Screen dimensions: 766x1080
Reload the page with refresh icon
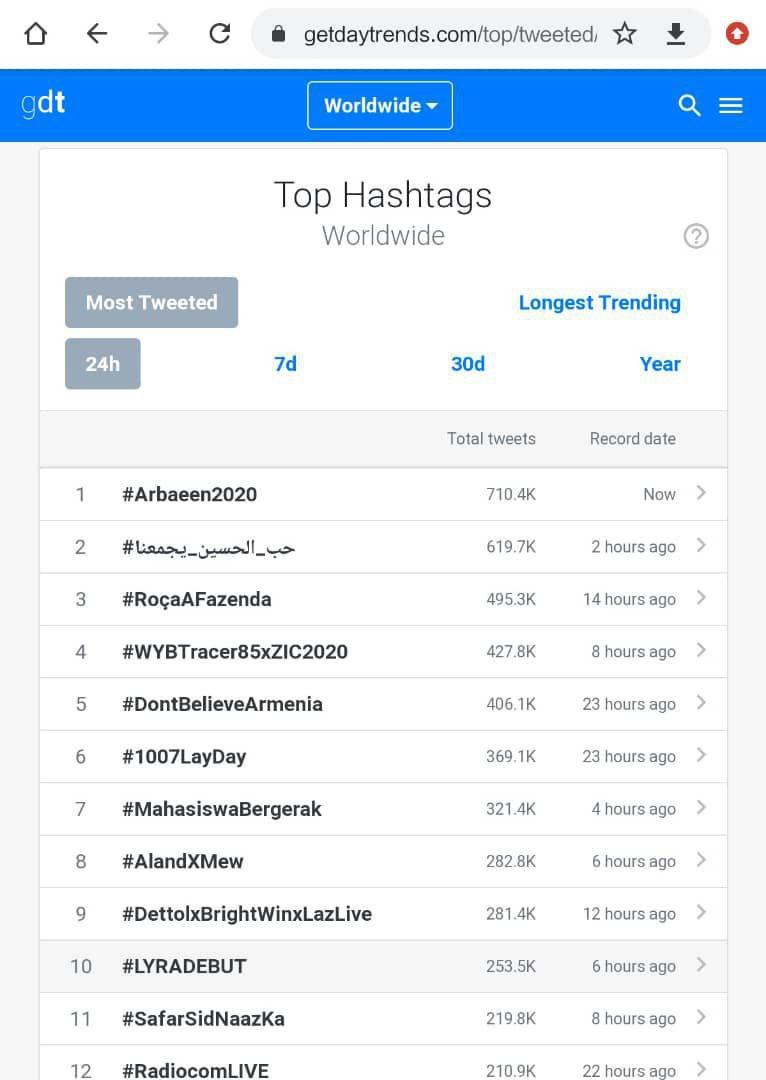[x=220, y=33]
